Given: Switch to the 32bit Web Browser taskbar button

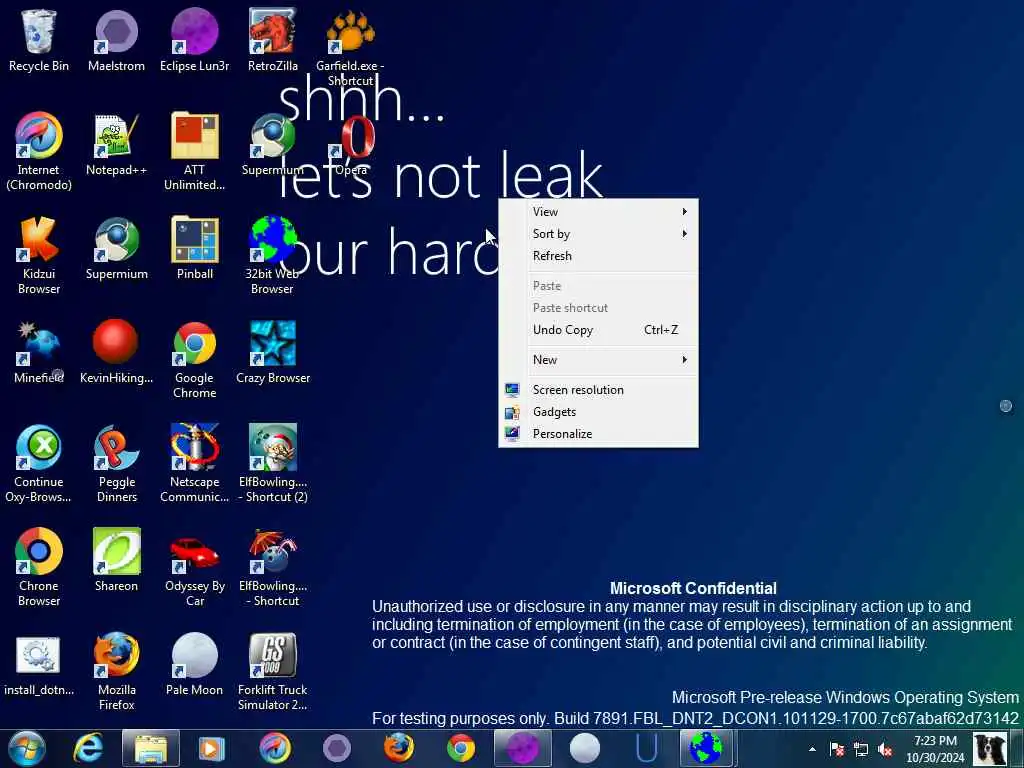Looking at the screenshot, I should coord(707,748).
